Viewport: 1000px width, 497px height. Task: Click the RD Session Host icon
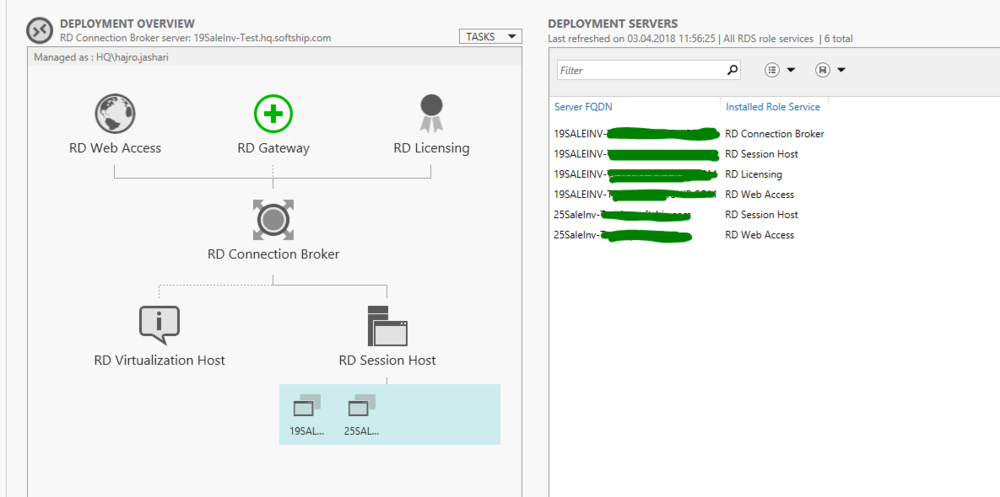[387, 325]
